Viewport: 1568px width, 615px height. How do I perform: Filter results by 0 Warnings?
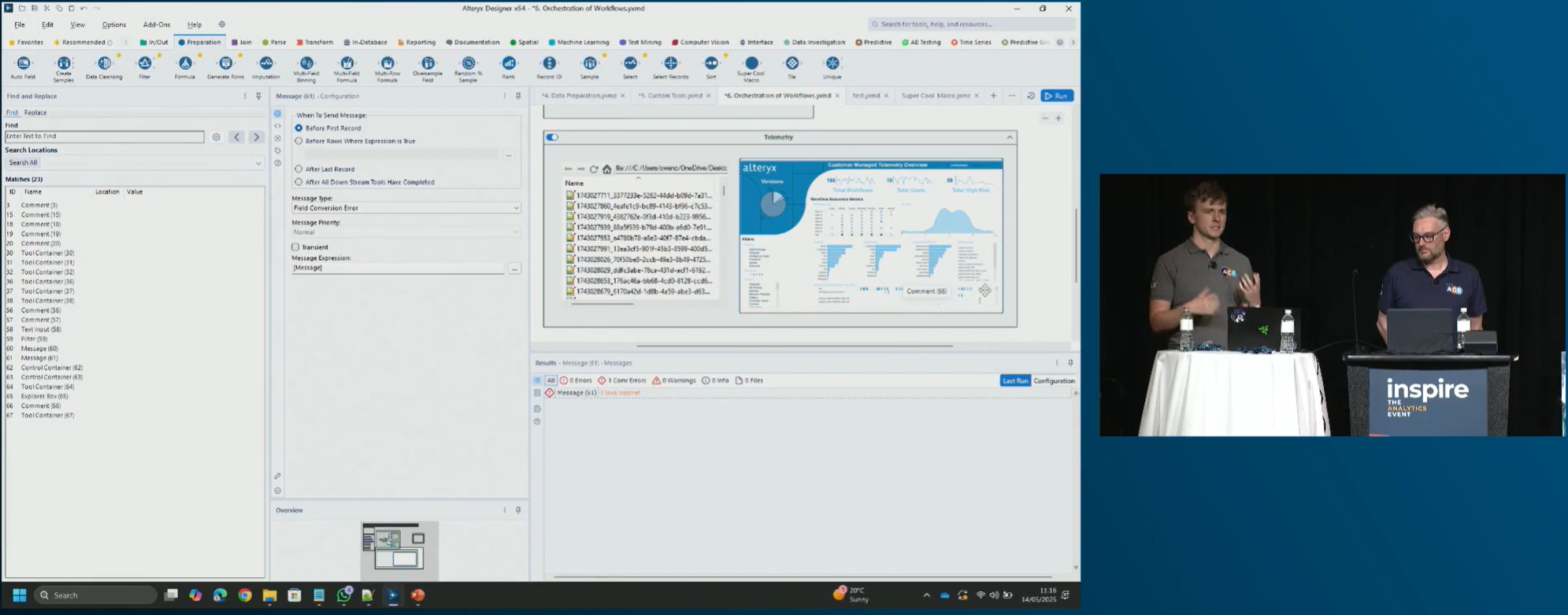673,380
